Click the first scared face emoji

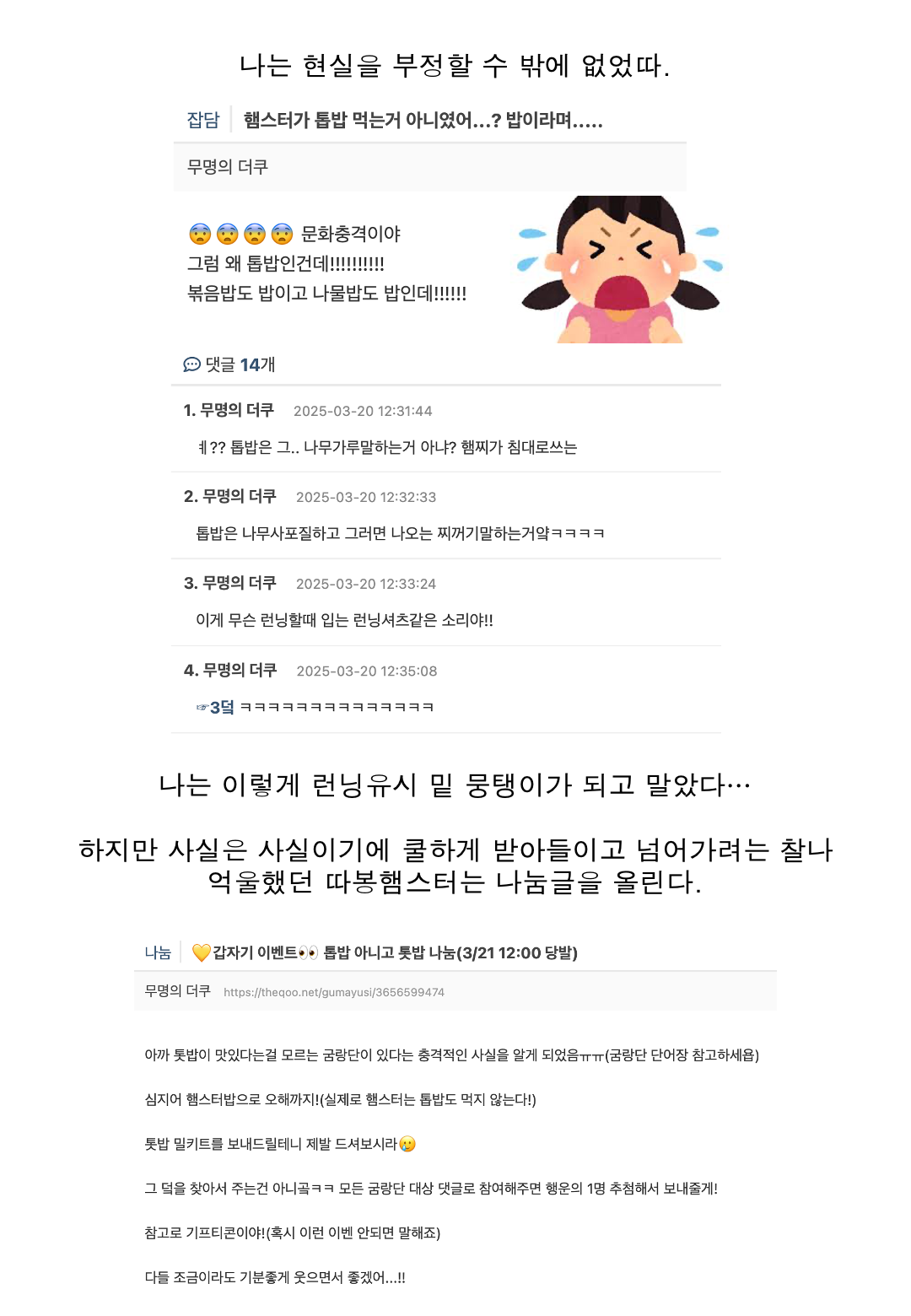[x=200, y=234]
